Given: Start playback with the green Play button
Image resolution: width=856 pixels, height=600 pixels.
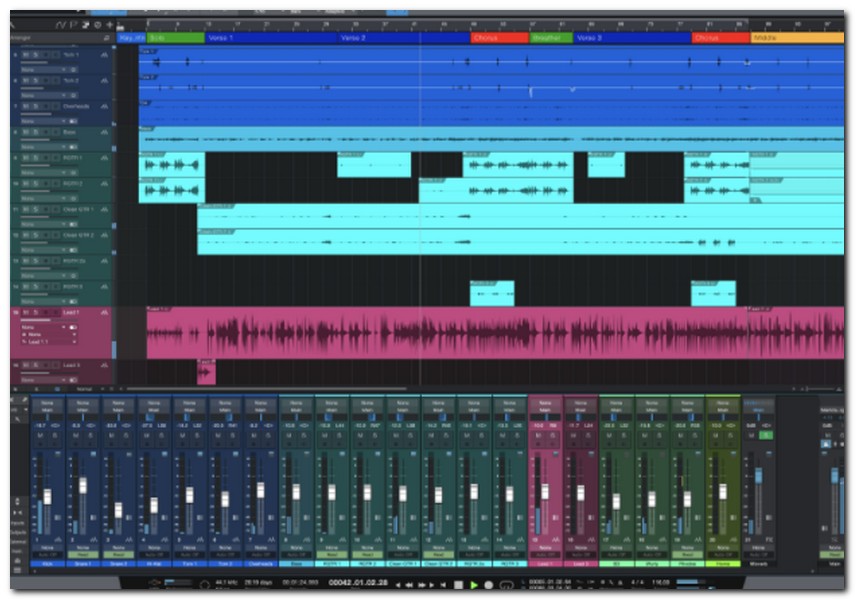Looking at the screenshot, I should click(474, 585).
